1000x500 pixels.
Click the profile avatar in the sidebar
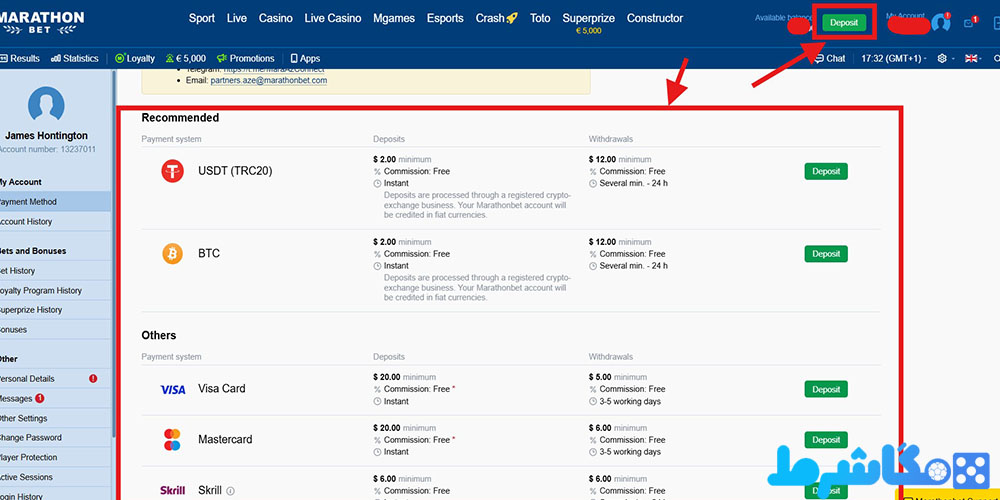click(x=46, y=103)
